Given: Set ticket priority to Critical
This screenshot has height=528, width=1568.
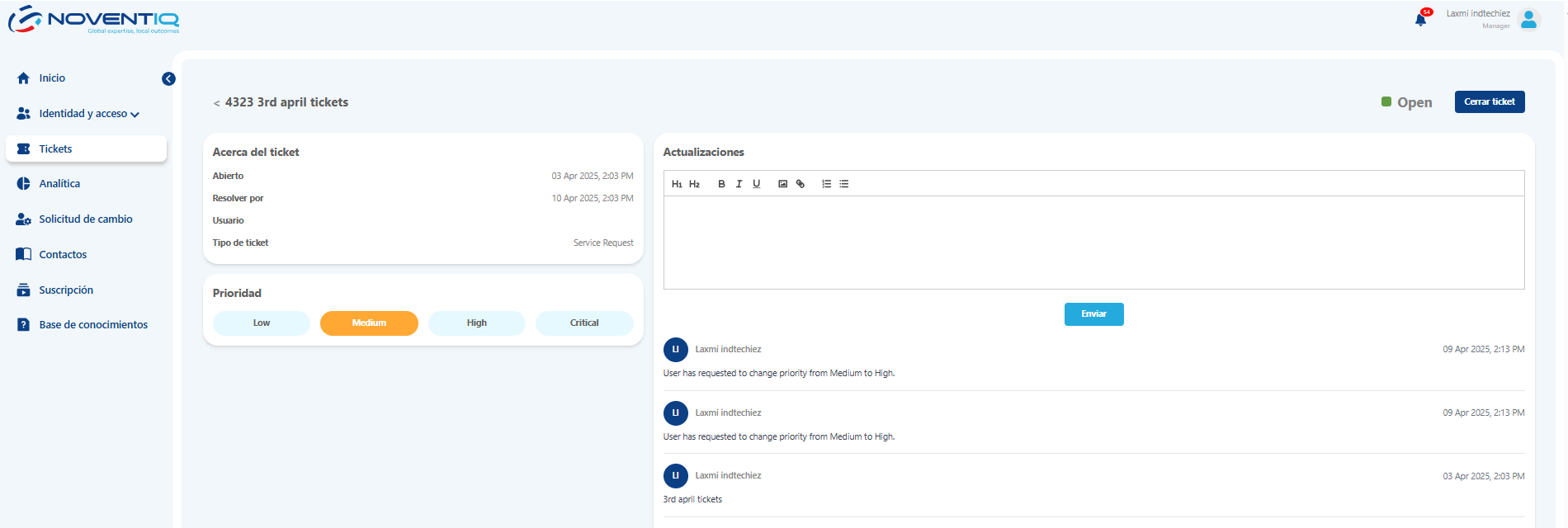Looking at the screenshot, I should (584, 323).
